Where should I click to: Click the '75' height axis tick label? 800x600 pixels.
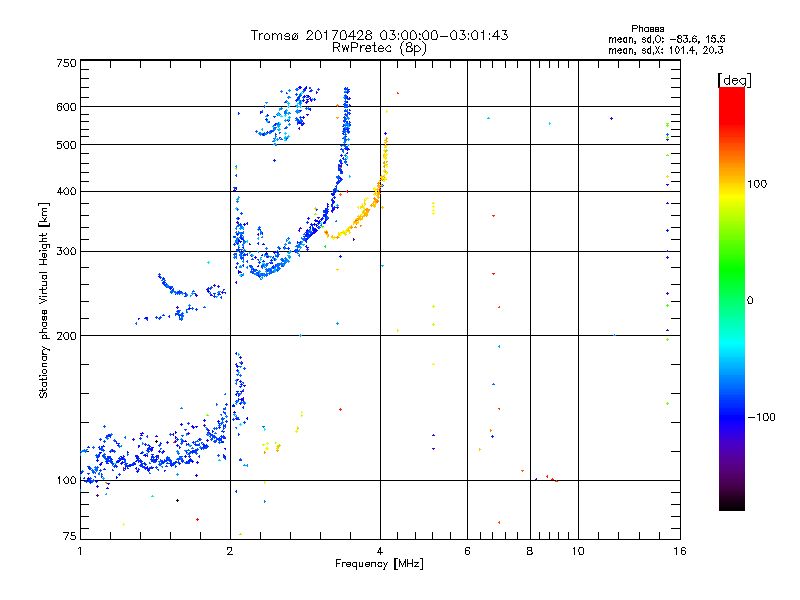coord(70,536)
